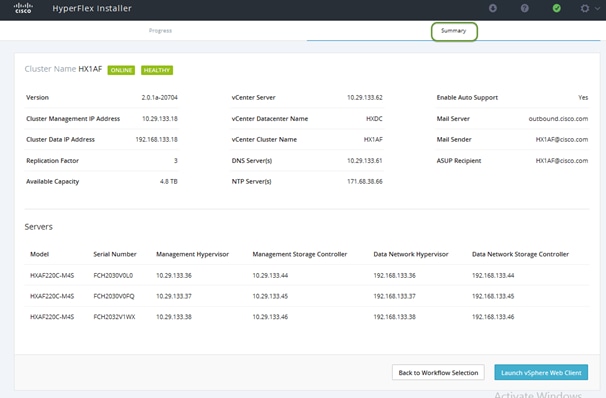The image size is (606, 398).
Task: Select management hypervisor IP 10.29.133.37
Action: (x=174, y=296)
